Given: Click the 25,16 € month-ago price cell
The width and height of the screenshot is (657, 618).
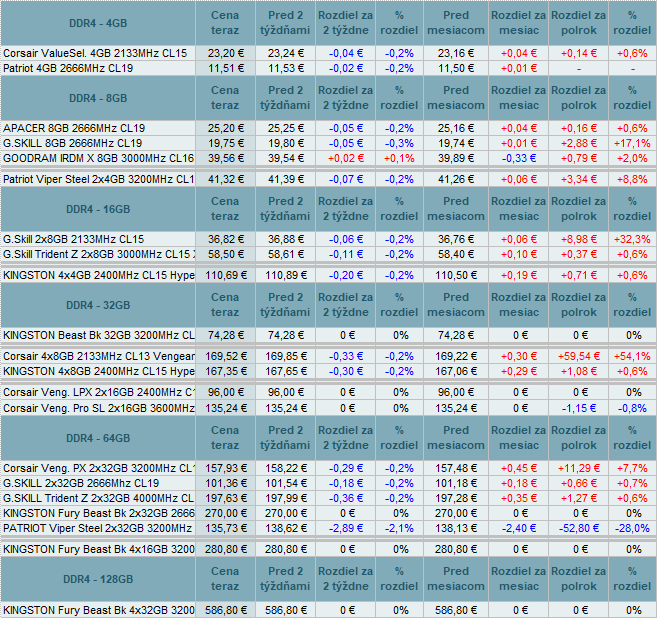Looking at the screenshot, I should pyautogui.click(x=456, y=128).
